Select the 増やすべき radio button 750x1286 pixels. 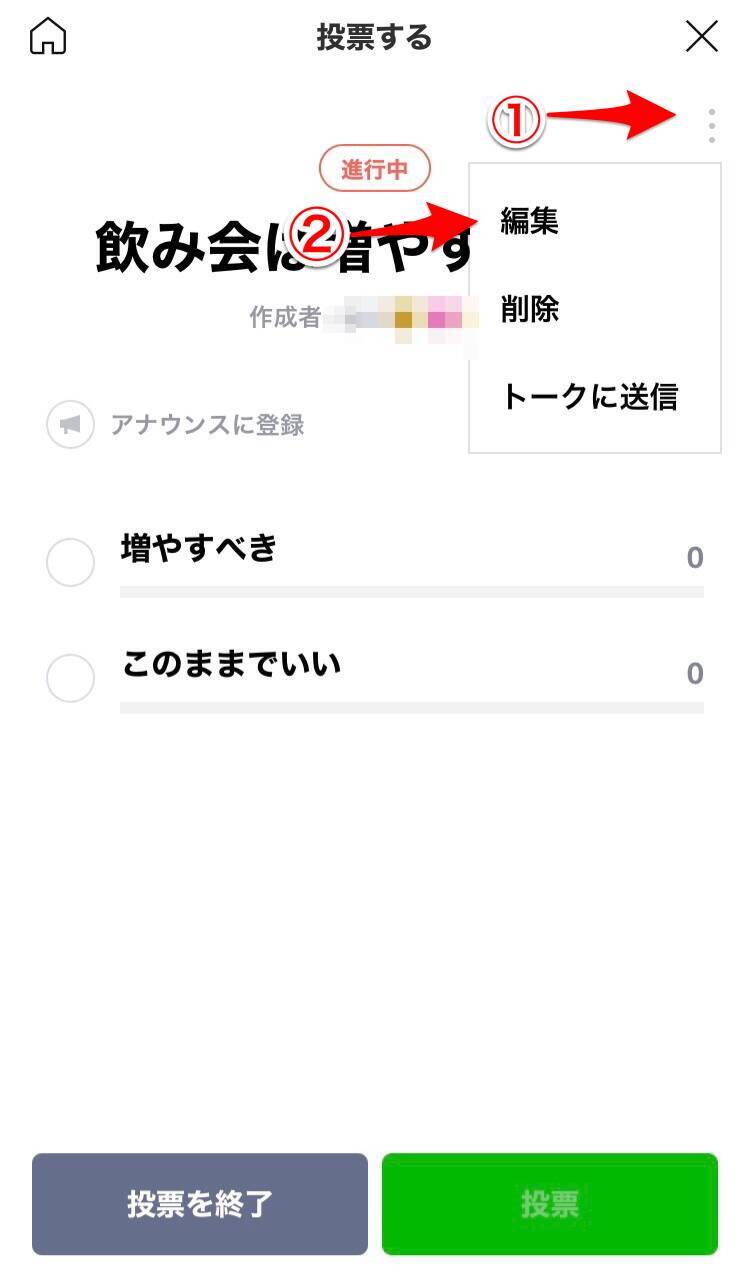coord(70,563)
